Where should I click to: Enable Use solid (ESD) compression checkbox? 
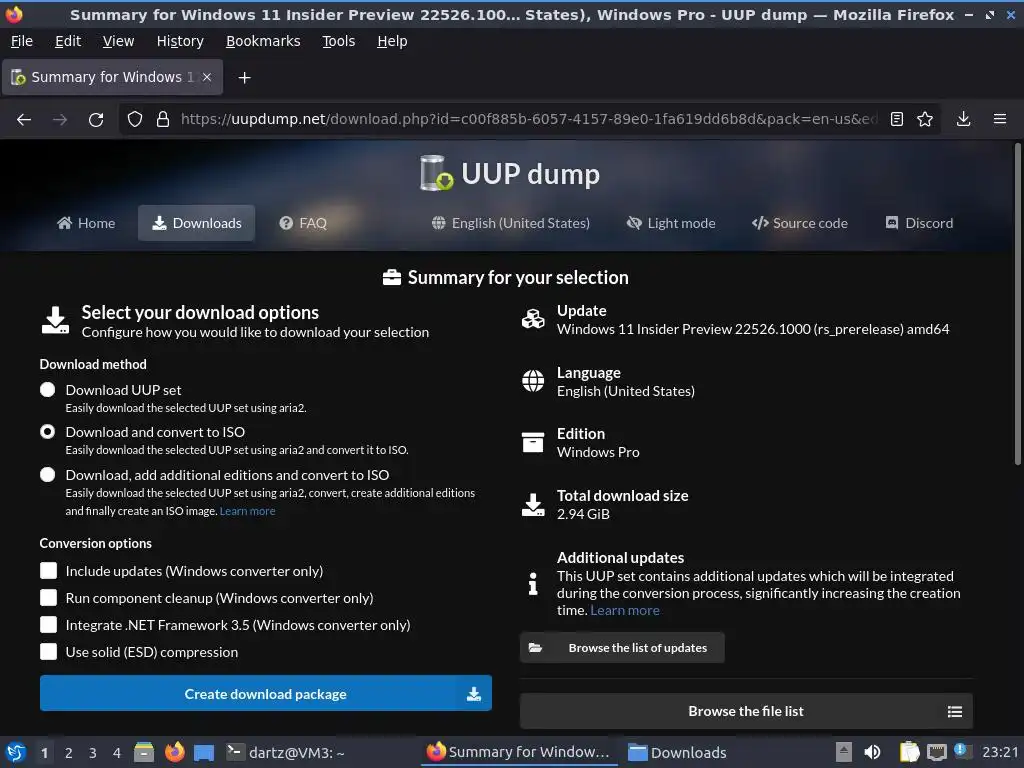point(48,652)
